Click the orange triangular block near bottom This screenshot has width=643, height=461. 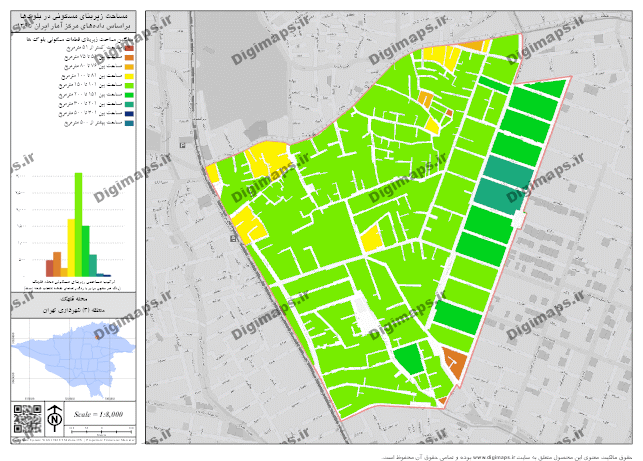coord(454,364)
